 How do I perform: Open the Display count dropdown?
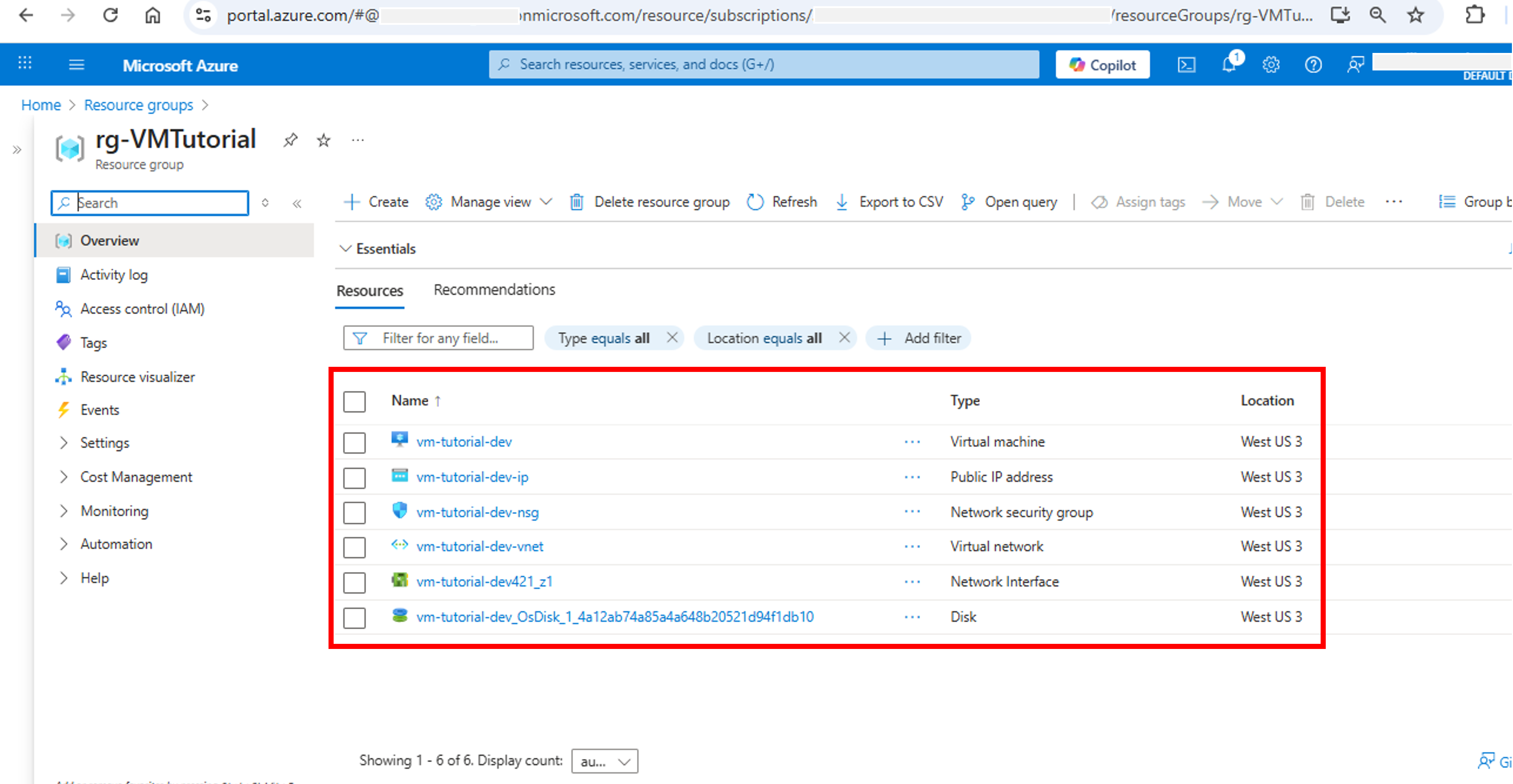604,761
